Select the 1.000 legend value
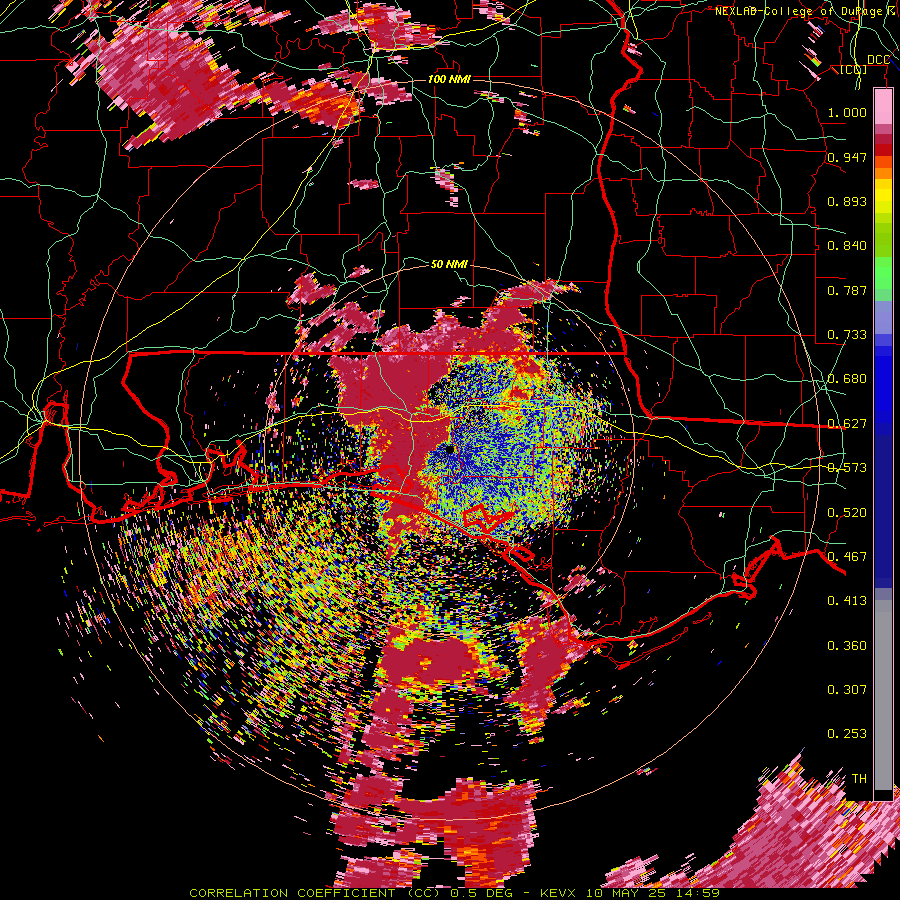The image size is (900, 900). [847, 112]
